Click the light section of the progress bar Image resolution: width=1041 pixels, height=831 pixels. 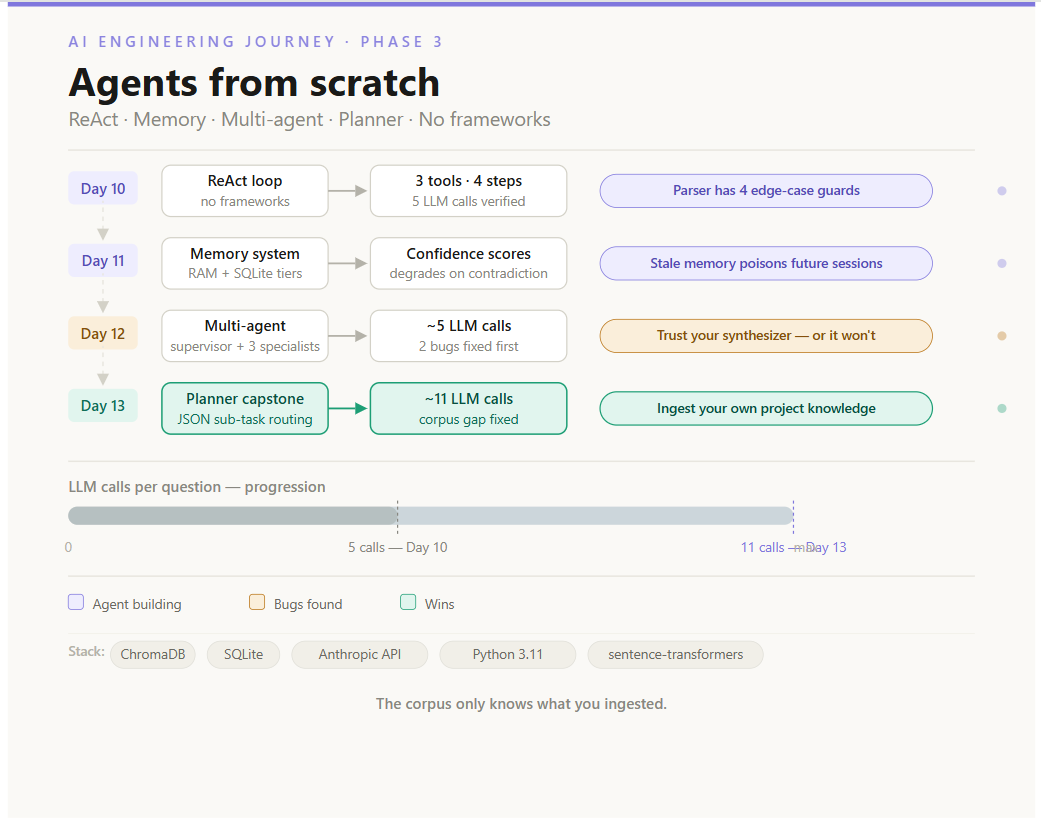(596, 516)
